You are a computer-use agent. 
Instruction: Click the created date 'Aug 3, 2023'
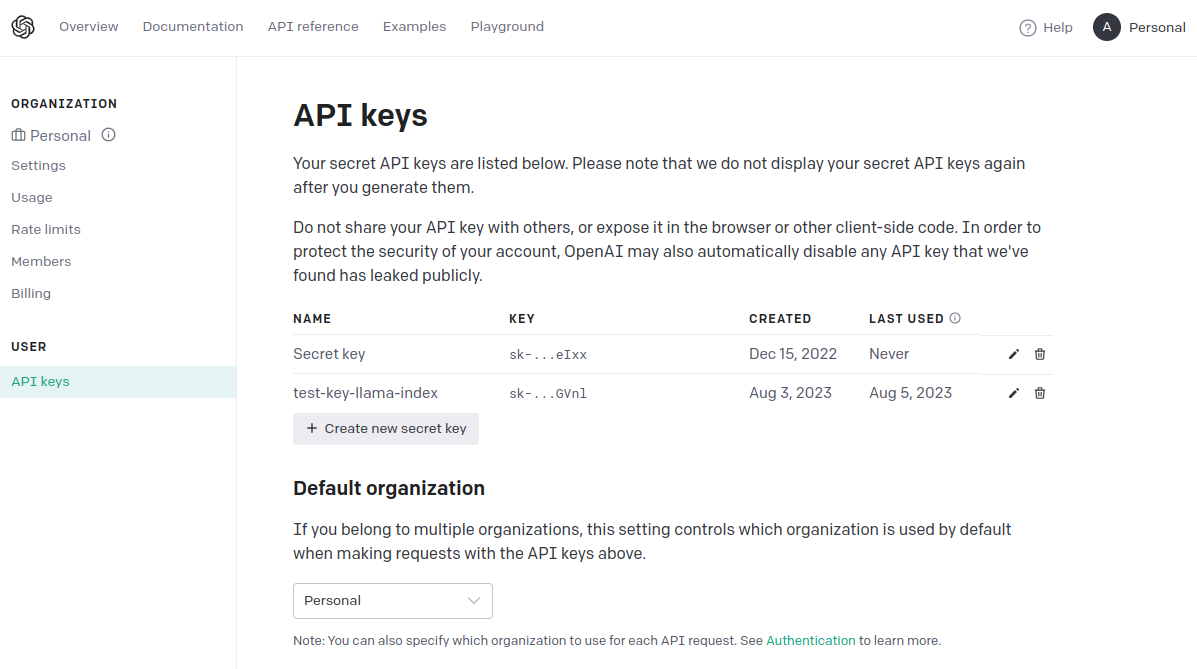pyautogui.click(x=790, y=393)
